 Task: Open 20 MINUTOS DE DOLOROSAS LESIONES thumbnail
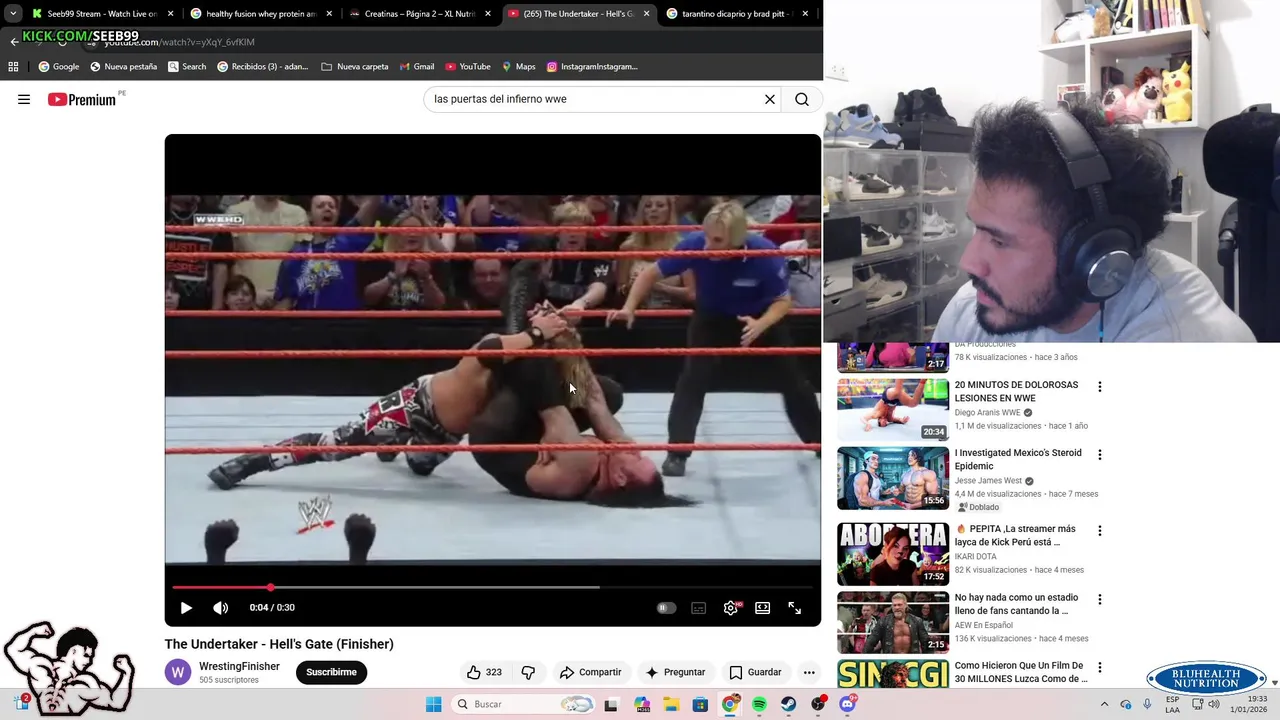point(893,409)
